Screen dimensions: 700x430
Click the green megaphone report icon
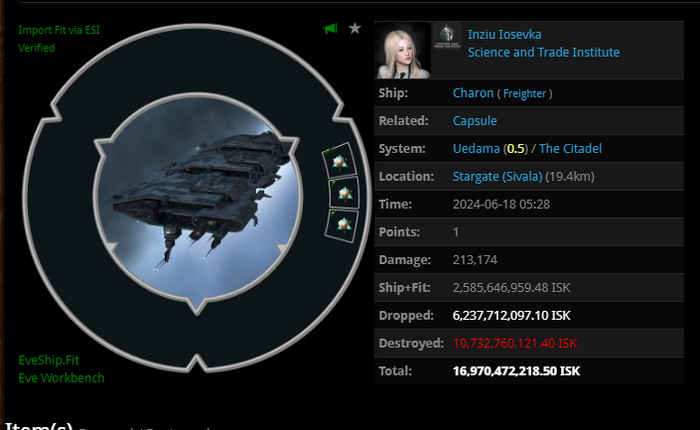tap(330, 29)
